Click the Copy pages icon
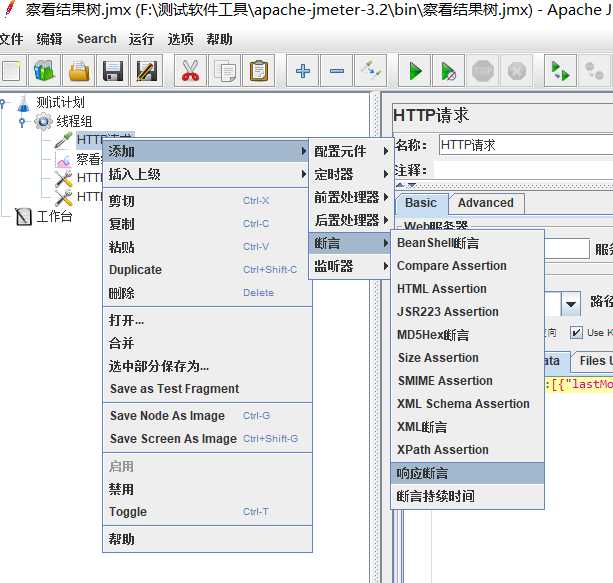This screenshot has height=583, width=613. (x=225, y=71)
